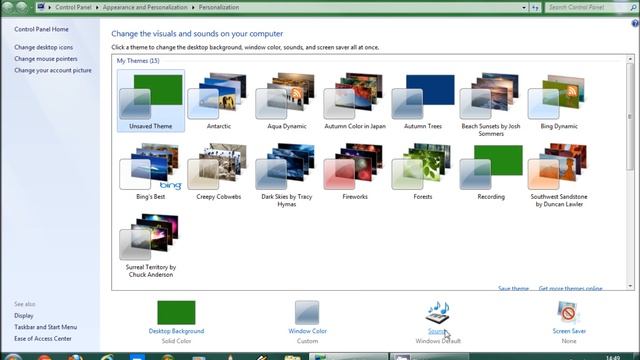The image size is (640, 360).
Task: Click the taskbar clock
Action: (x=613, y=357)
